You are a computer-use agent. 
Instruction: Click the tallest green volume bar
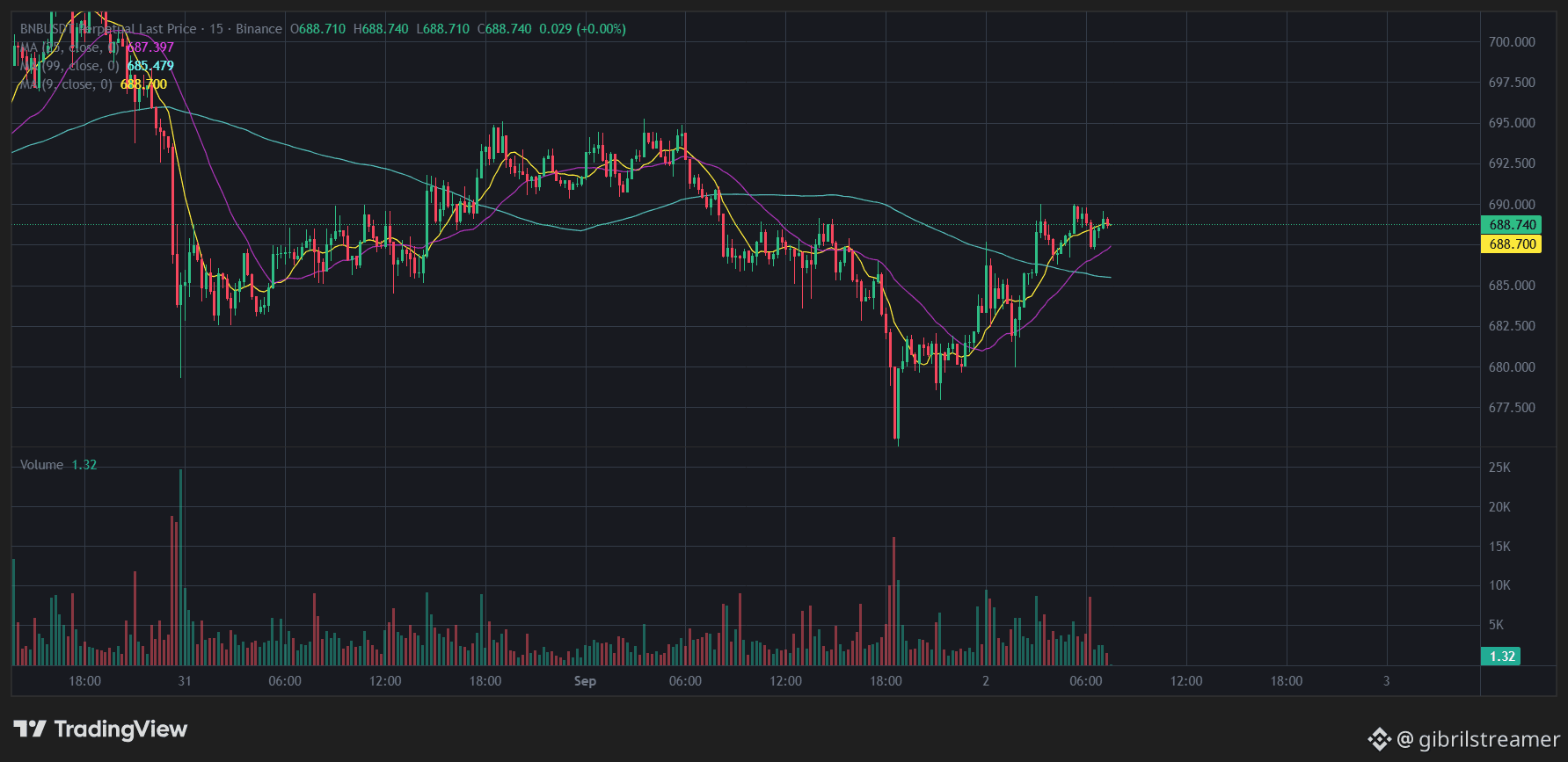181,567
